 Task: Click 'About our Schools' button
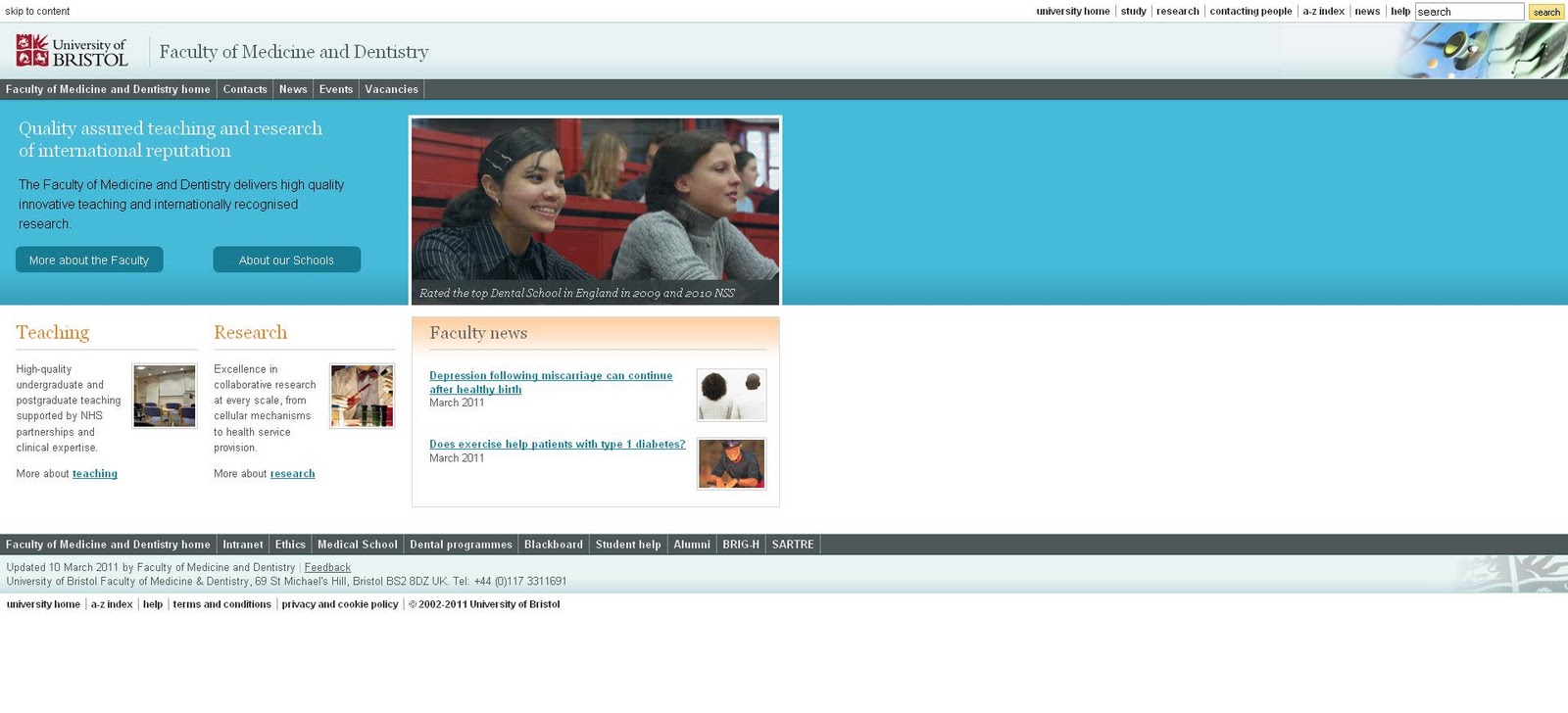tap(287, 260)
